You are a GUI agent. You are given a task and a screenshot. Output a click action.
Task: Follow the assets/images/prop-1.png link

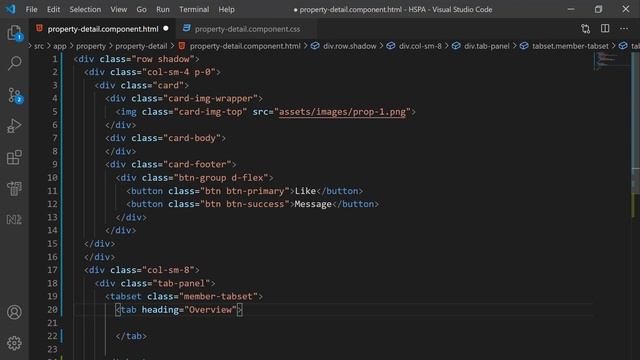(x=342, y=112)
